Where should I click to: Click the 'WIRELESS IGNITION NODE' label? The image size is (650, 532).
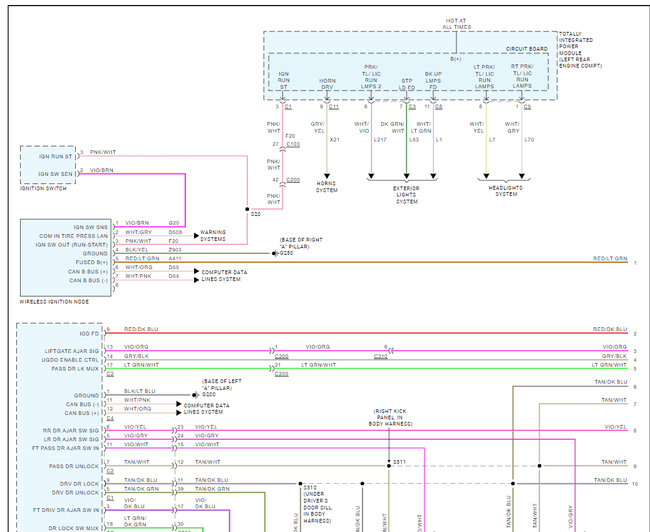pyautogui.click(x=54, y=302)
